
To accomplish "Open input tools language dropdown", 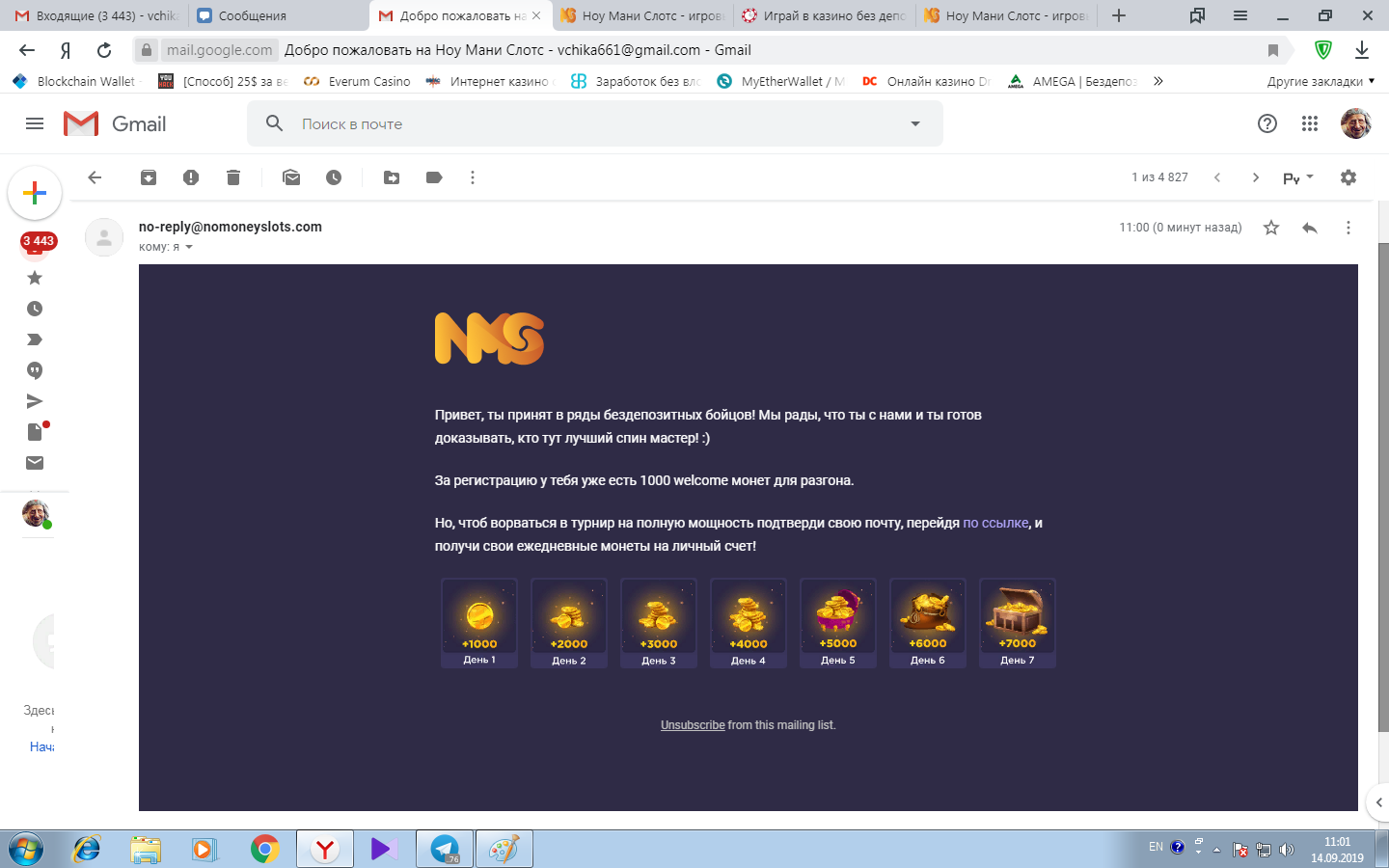I will (x=1298, y=177).
